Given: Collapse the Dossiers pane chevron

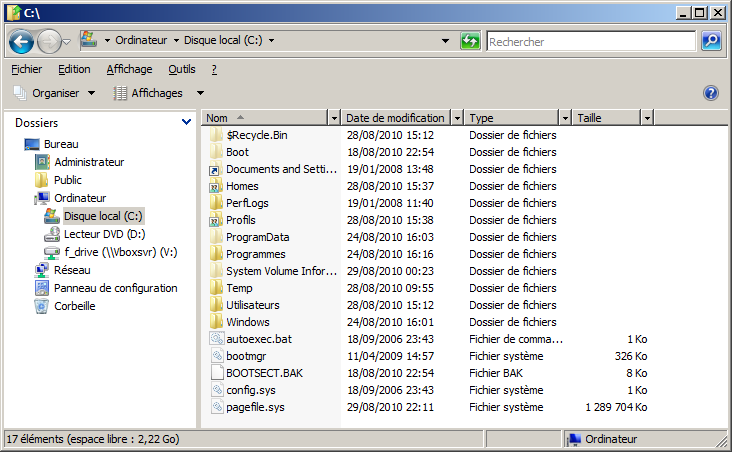Looking at the screenshot, I should tap(186, 122).
